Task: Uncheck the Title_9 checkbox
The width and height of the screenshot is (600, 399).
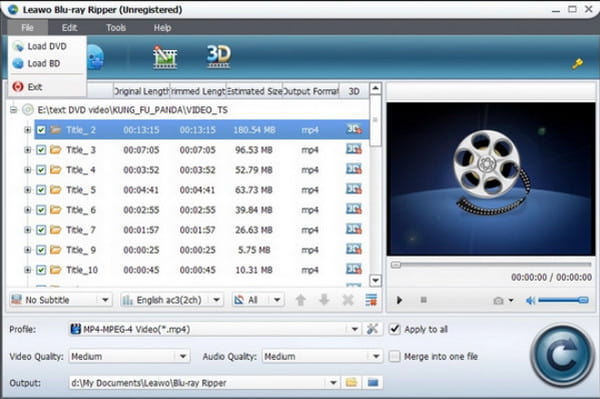Action: pos(41,250)
